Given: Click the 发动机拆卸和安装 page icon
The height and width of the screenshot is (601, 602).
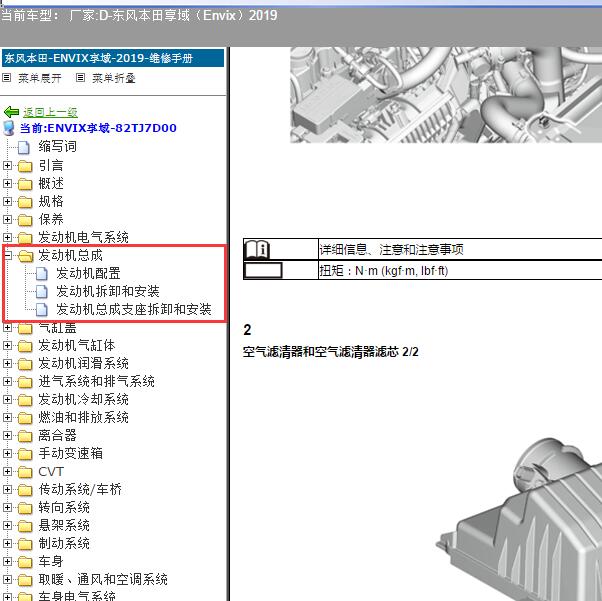Looking at the screenshot, I should tap(41, 292).
